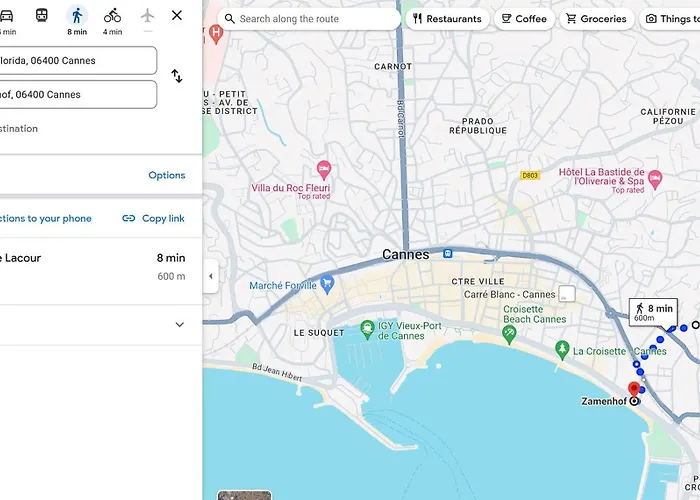
Task: Close the directions panel
Action: point(177,16)
